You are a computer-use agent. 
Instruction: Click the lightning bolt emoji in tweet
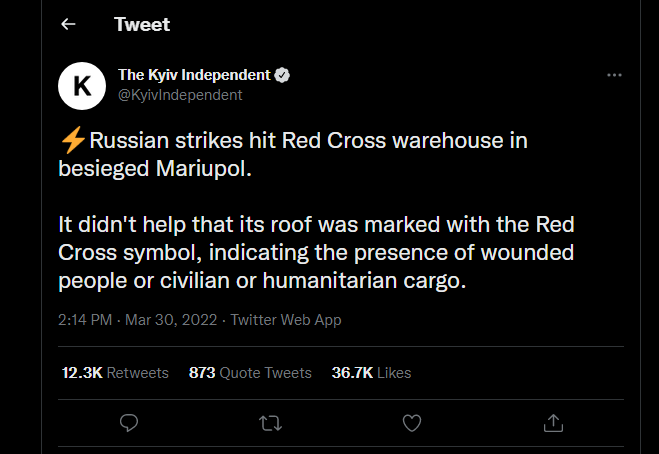[x=73, y=140]
